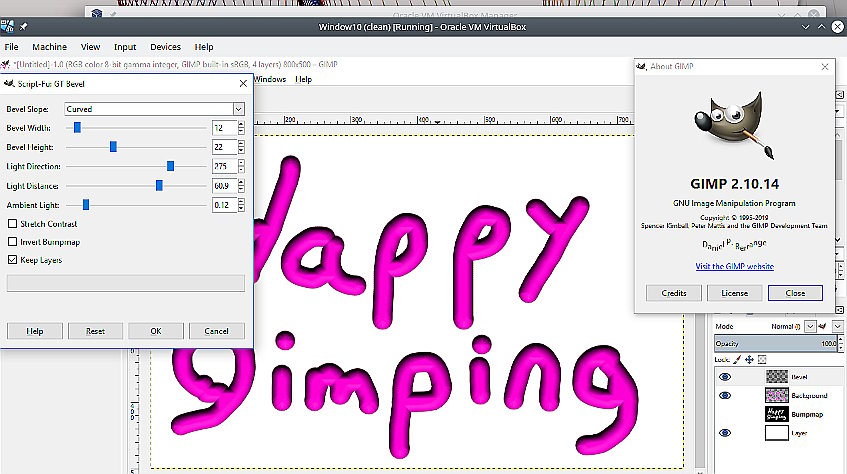Enable the Stretch Contrast checkbox
This screenshot has height=474, width=847.
coord(12,223)
